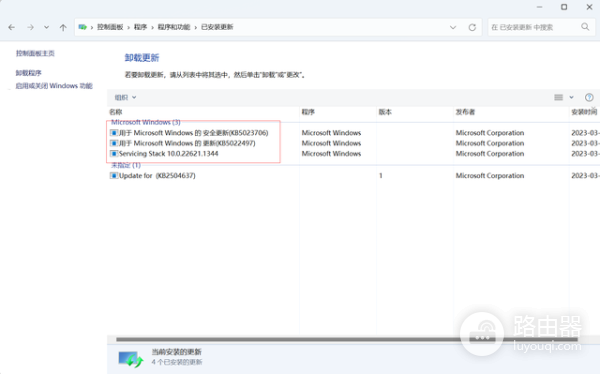Select 控制面板 in the address breadcrumb
The width and height of the screenshot is (600, 374).
(110, 27)
